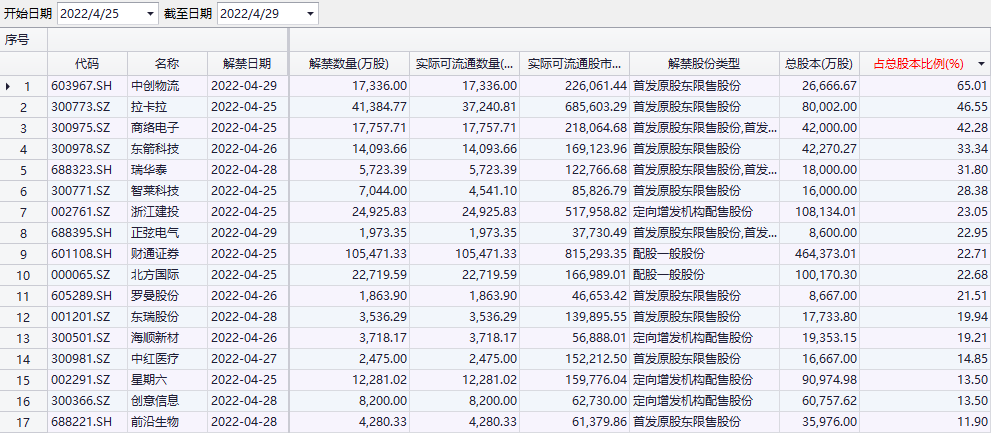Click the red 占总股本比例(%) header text
Viewport: 991px width, 433px height.
918,64
